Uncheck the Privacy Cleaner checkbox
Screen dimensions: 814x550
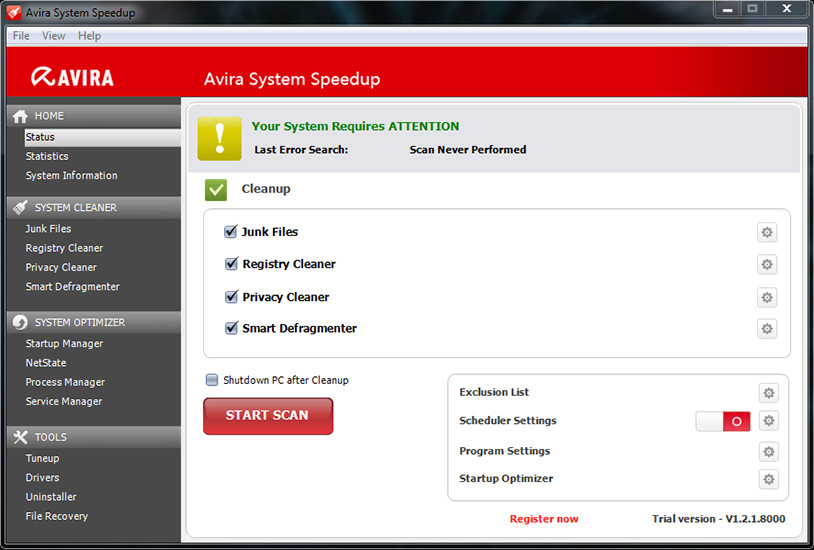[x=230, y=297]
